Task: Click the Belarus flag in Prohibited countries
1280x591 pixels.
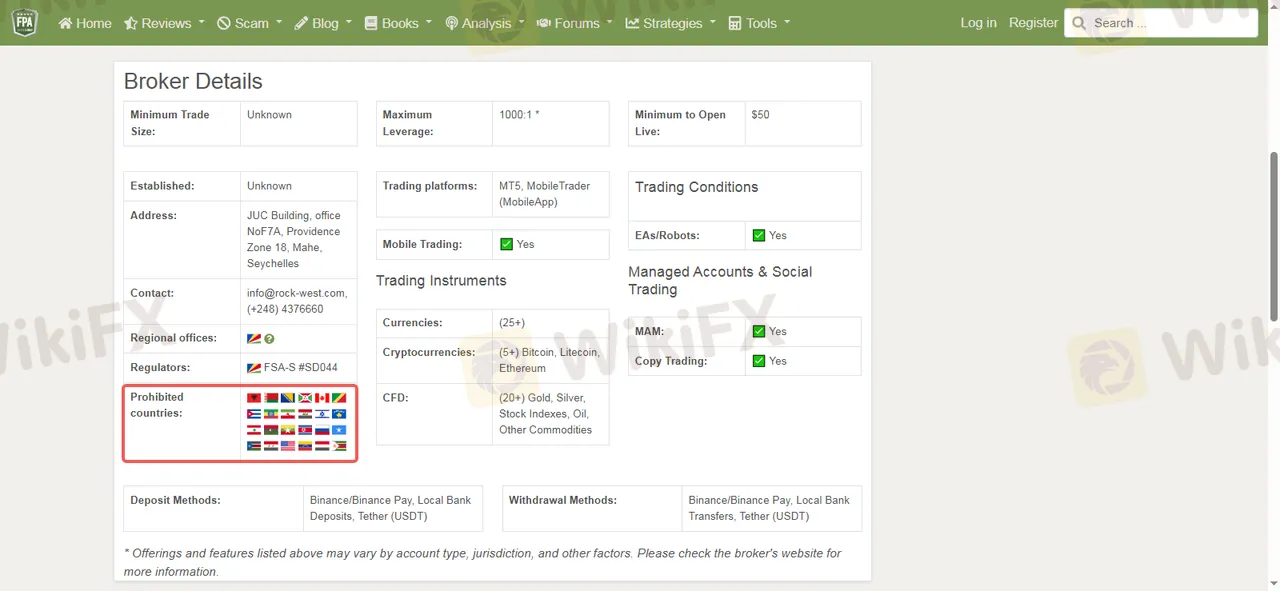Action: point(271,398)
